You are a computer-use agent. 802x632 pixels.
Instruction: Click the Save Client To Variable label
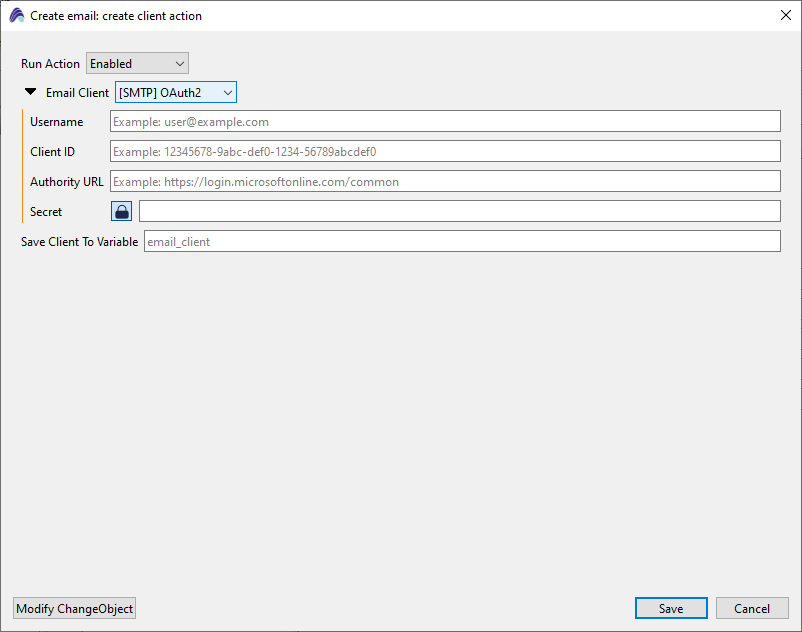coord(80,241)
